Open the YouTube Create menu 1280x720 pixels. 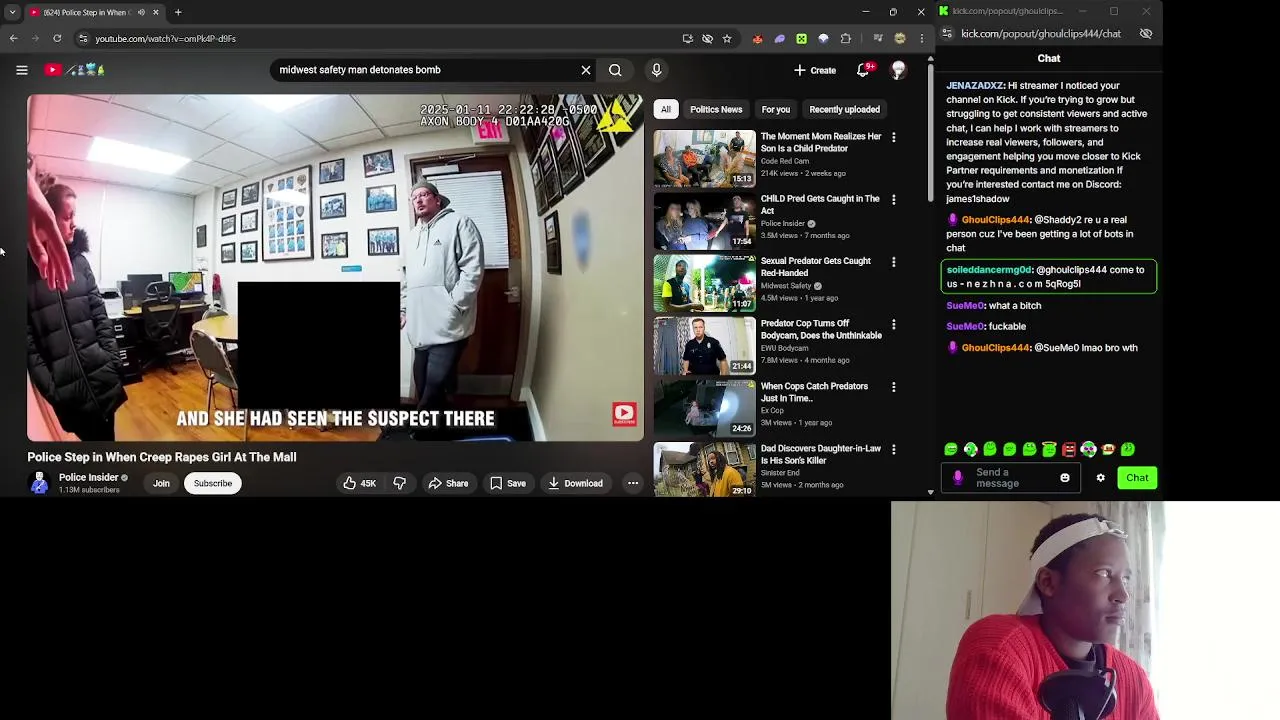(815, 70)
